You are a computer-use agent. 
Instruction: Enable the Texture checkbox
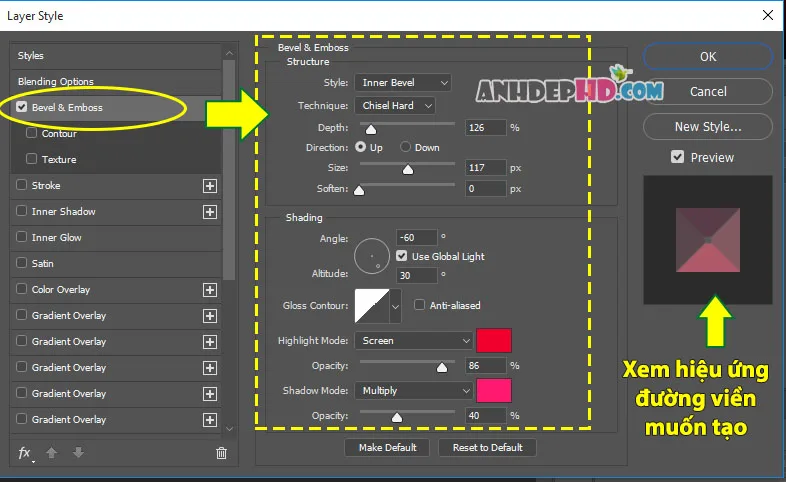tap(32, 159)
